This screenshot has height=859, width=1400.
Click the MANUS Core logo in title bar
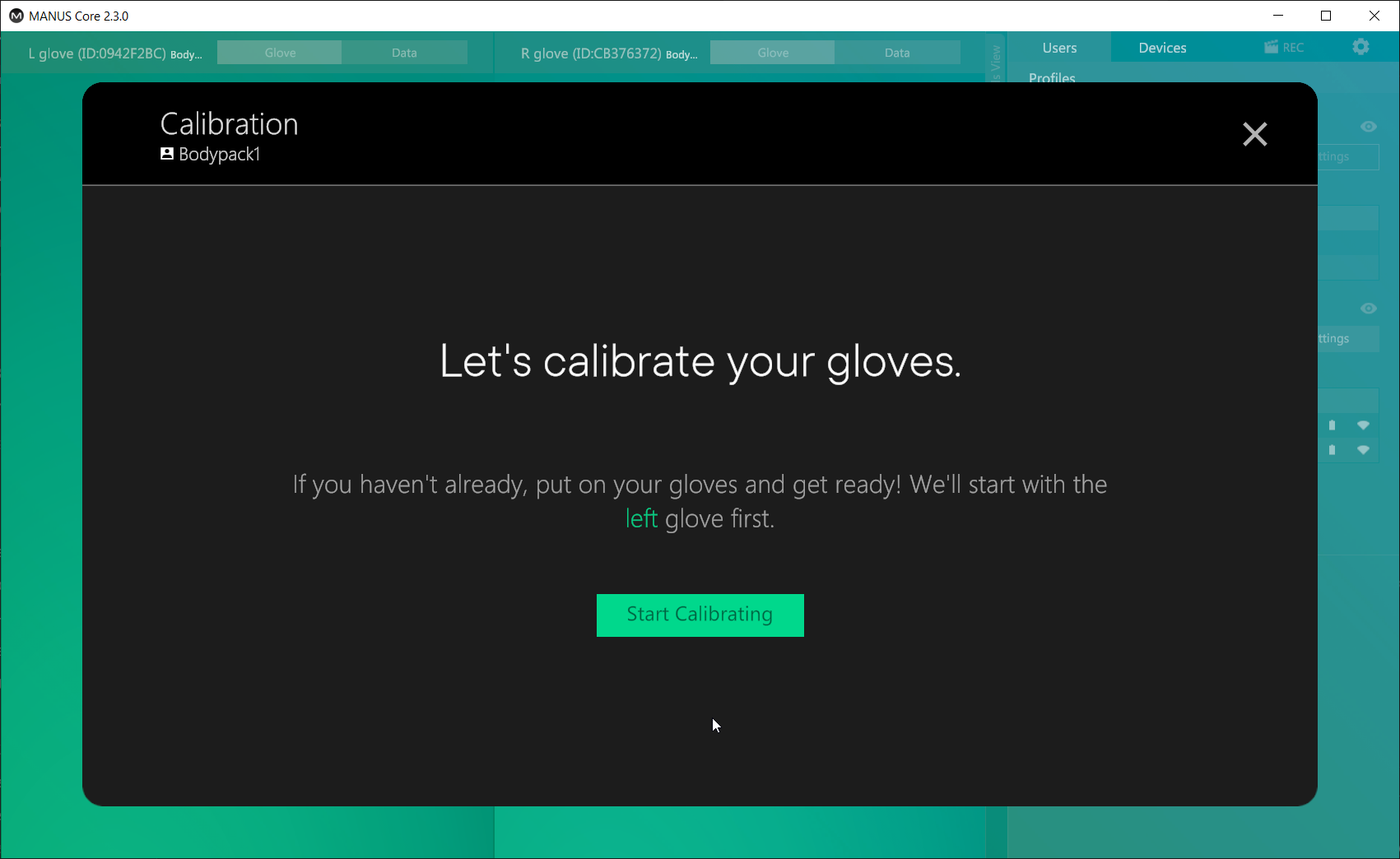tap(16, 16)
